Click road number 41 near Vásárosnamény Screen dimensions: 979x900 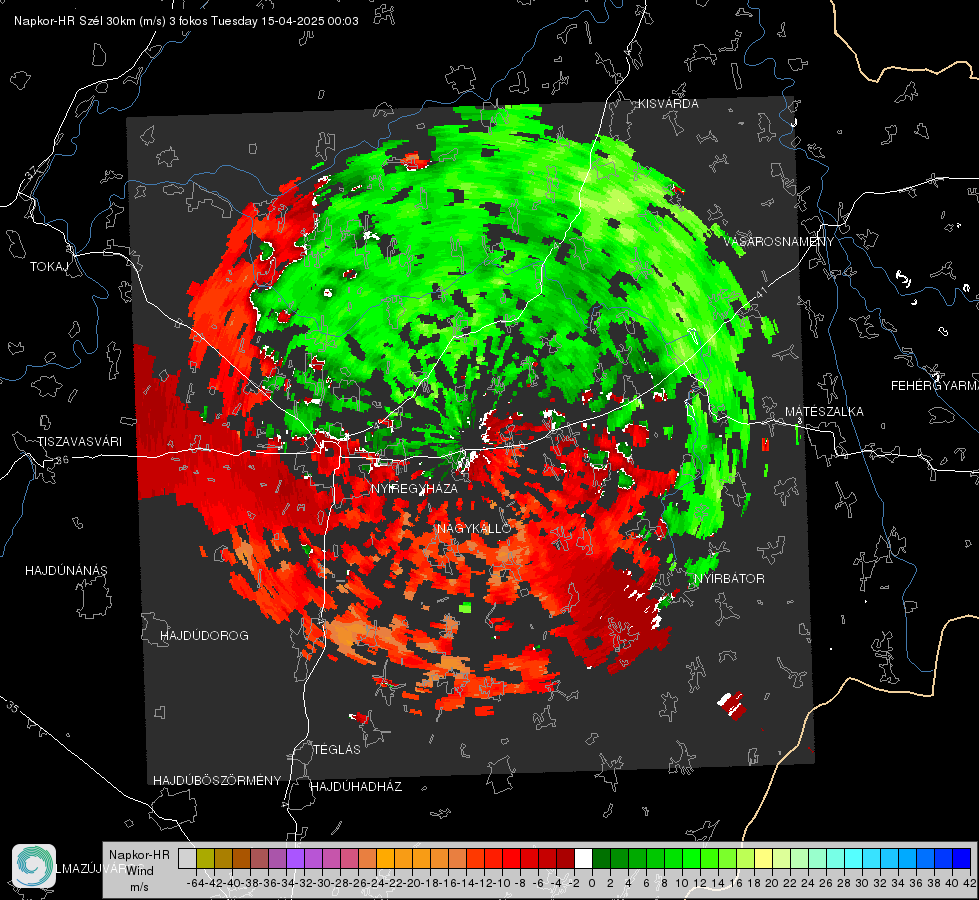(760, 293)
